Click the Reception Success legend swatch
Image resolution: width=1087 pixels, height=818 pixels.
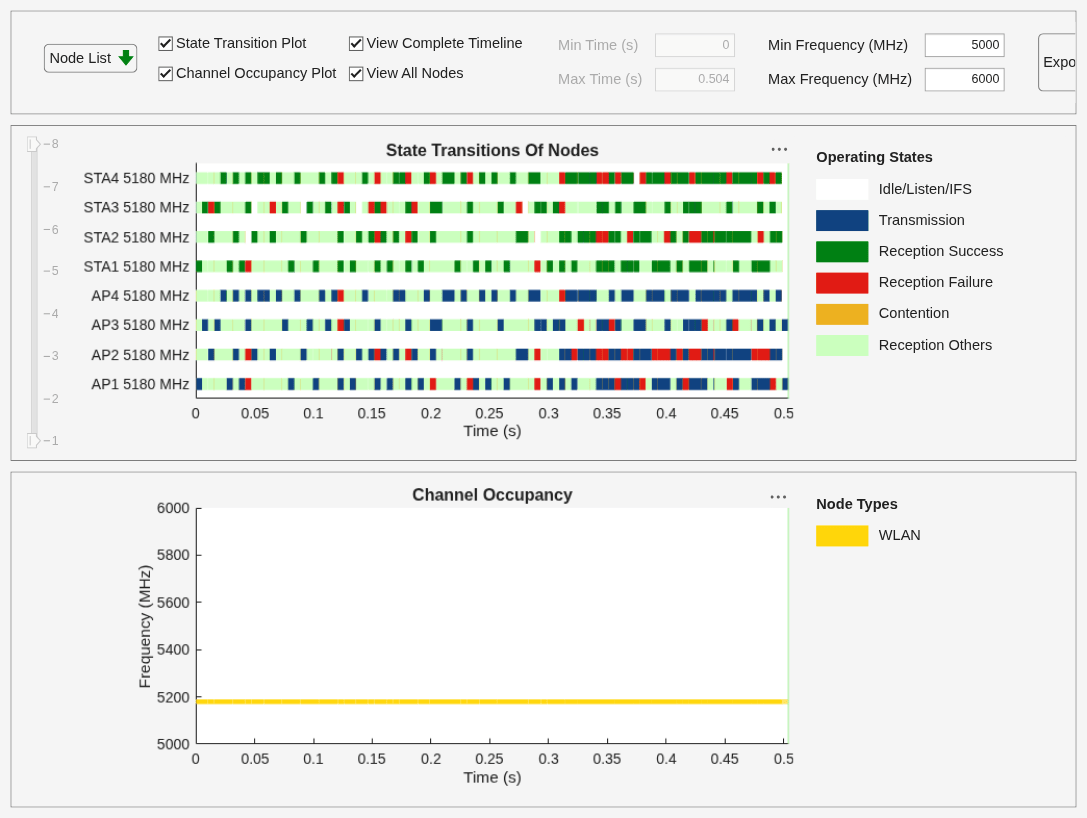[x=842, y=252]
